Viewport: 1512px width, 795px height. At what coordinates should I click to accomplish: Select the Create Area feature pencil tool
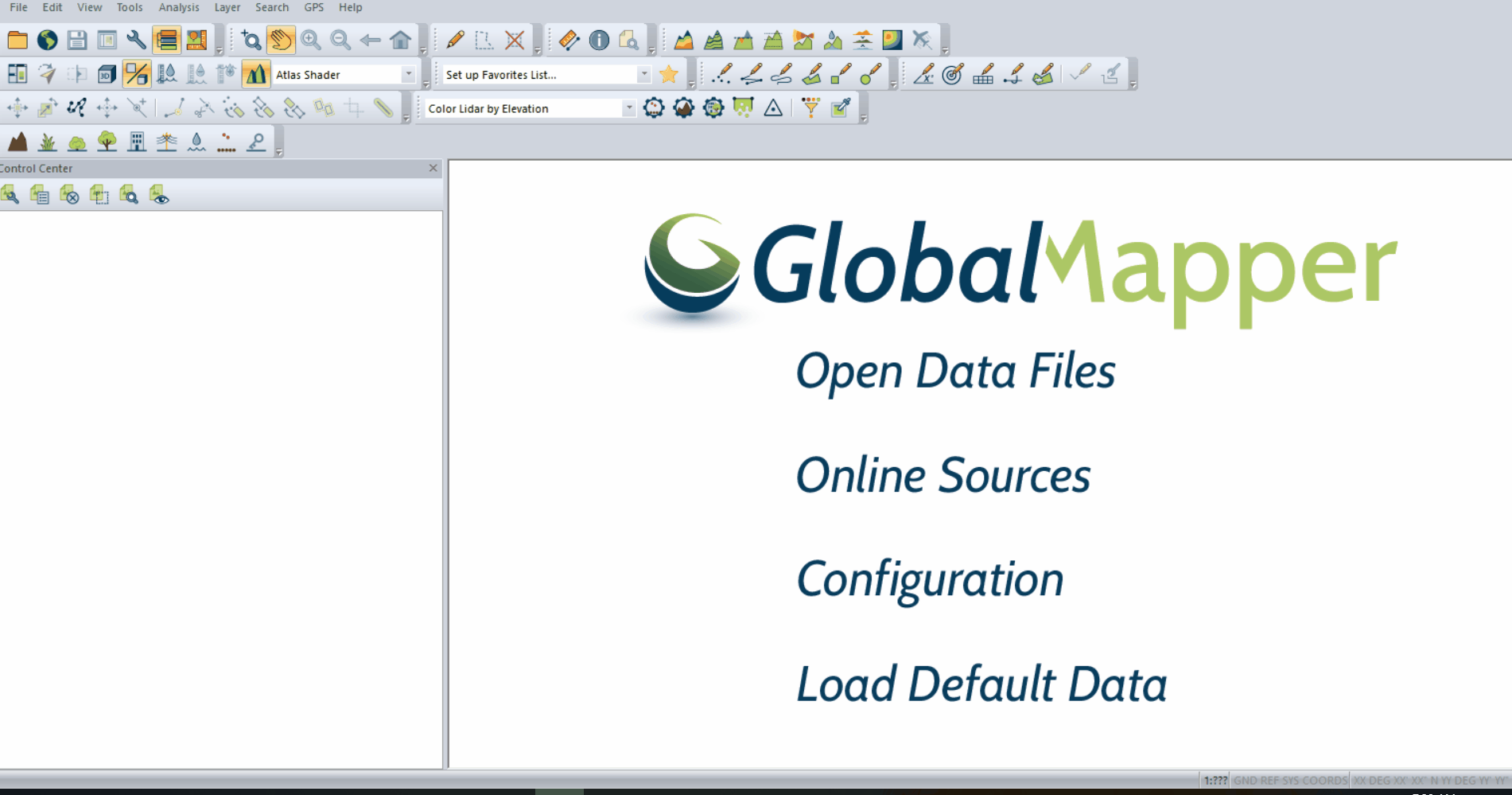point(811,75)
